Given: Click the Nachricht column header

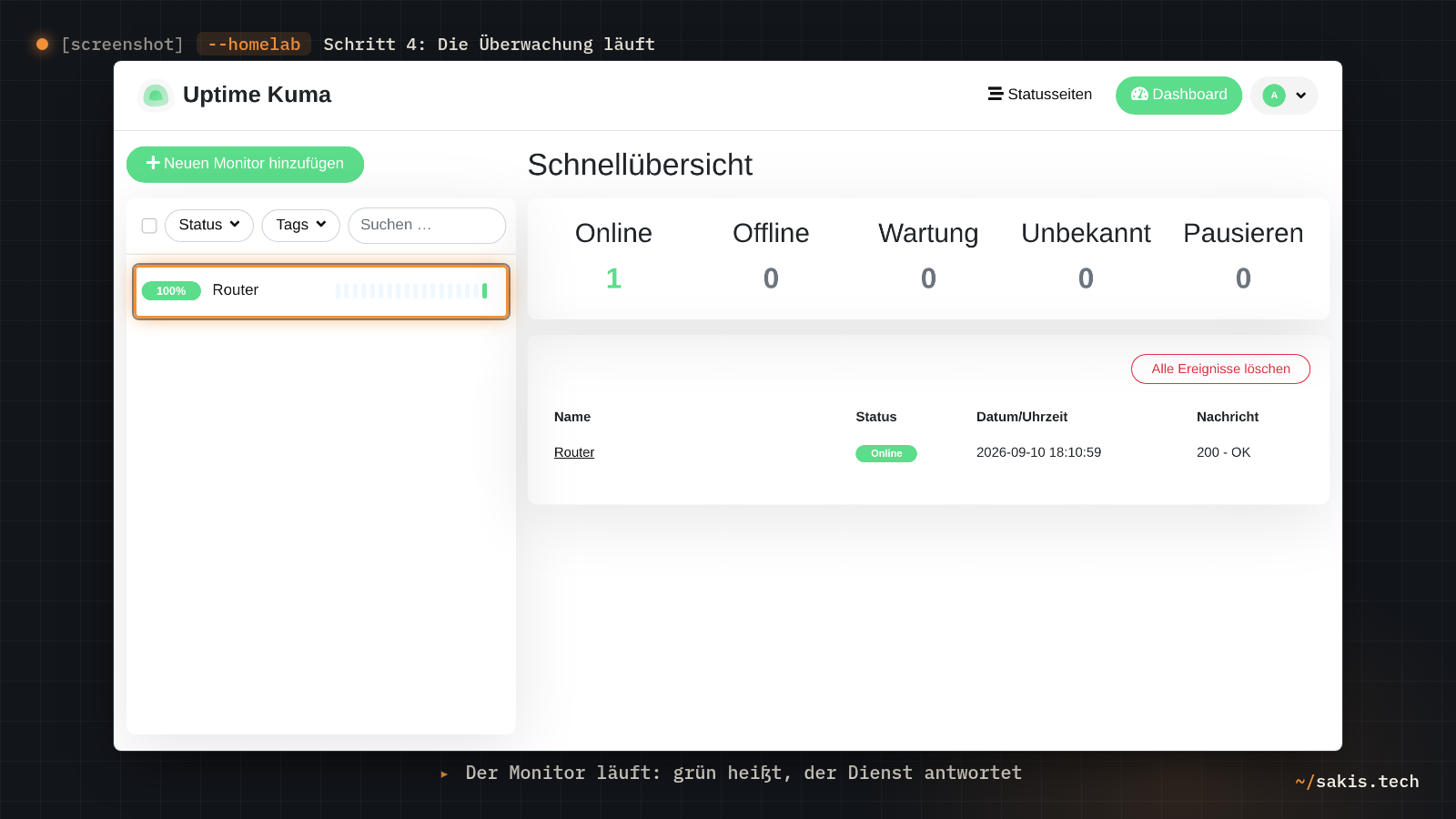Looking at the screenshot, I should point(1228,417).
